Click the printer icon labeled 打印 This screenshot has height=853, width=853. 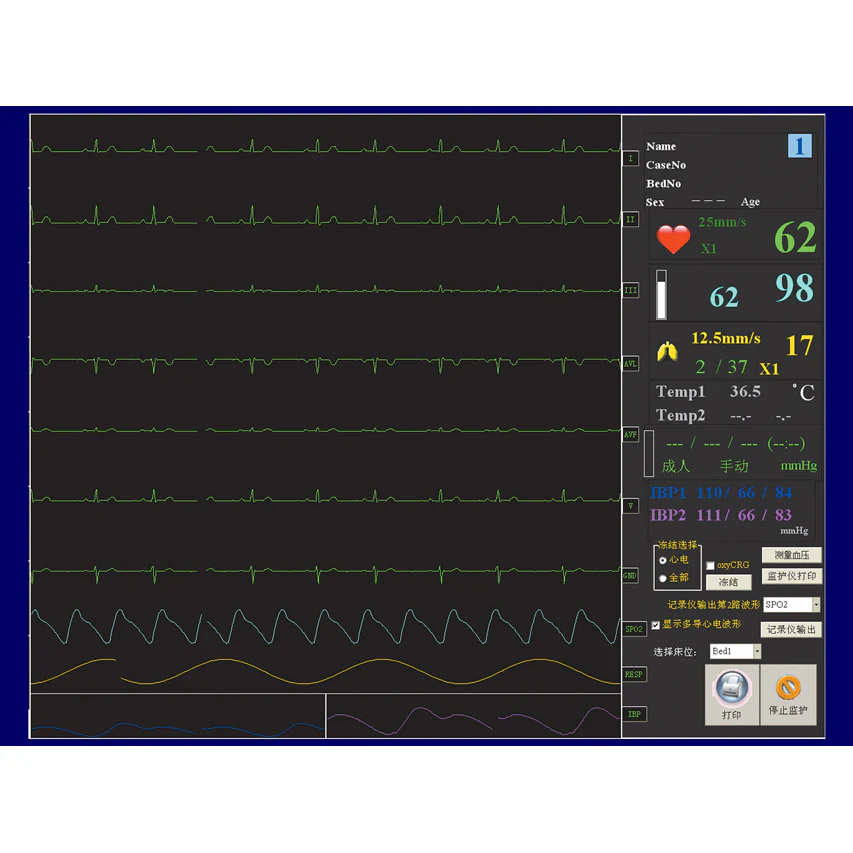(x=732, y=695)
